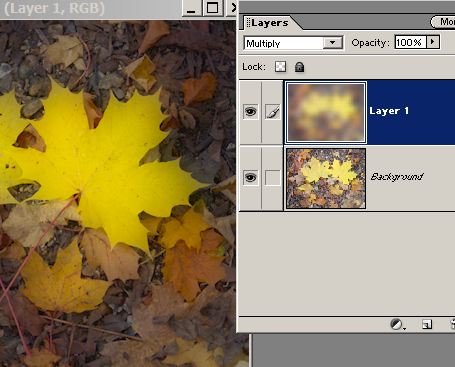The width and height of the screenshot is (455, 367).
Task: Select the blurred Layer 1 thumbnail
Action: tap(326, 112)
